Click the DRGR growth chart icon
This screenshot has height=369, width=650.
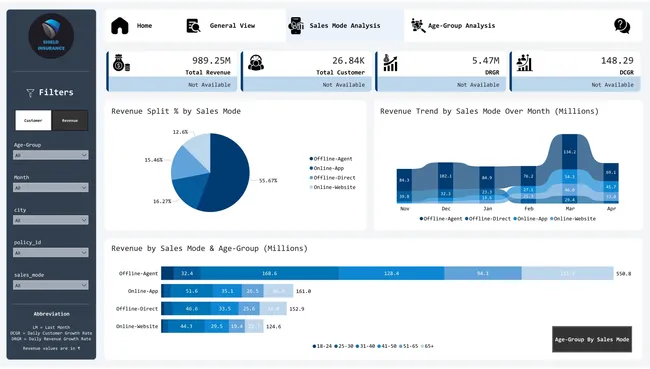tap(390, 63)
